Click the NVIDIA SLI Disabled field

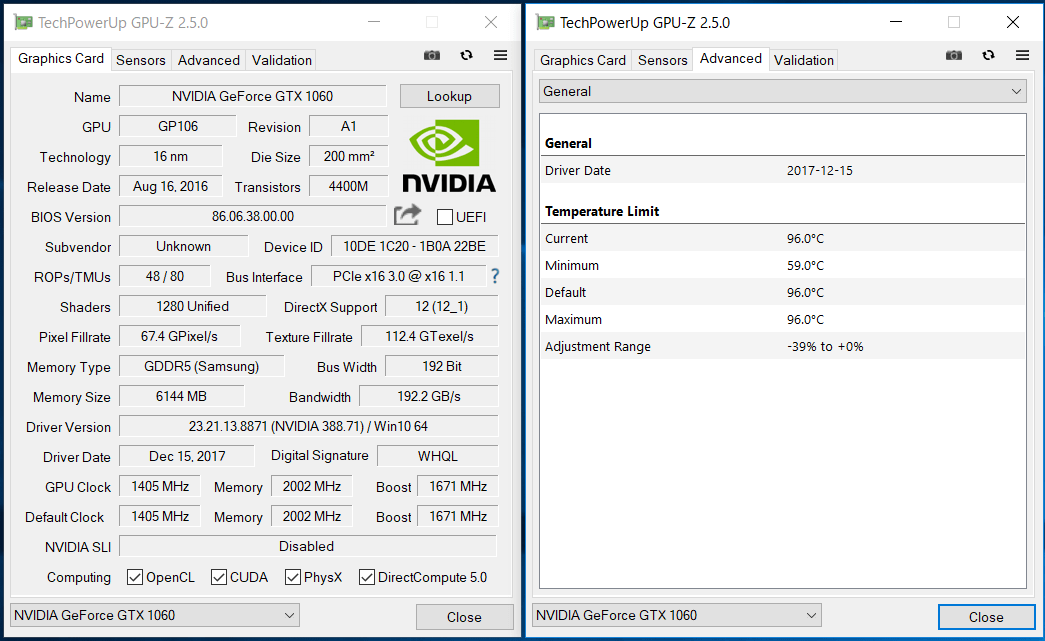coord(309,546)
